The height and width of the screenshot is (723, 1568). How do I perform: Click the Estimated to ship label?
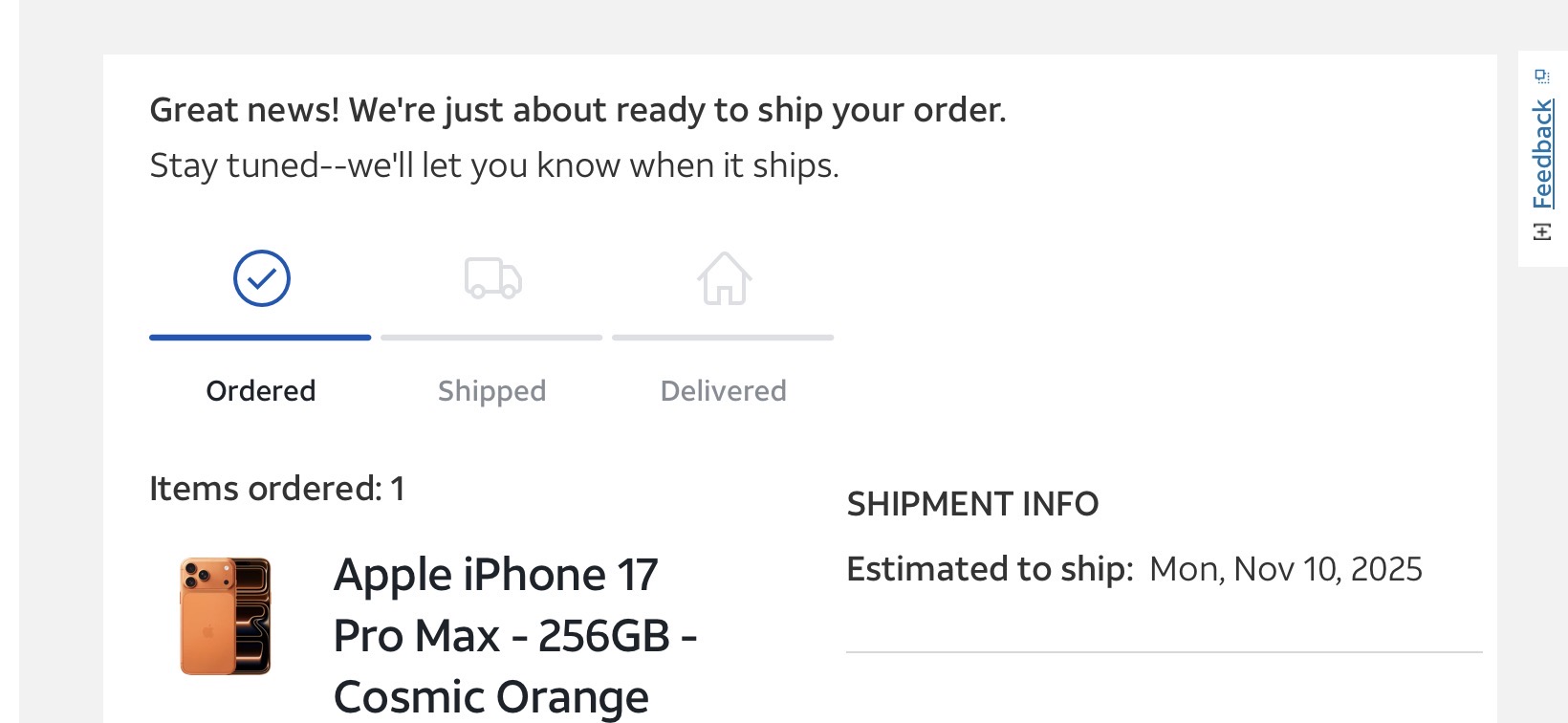click(990, 569)
